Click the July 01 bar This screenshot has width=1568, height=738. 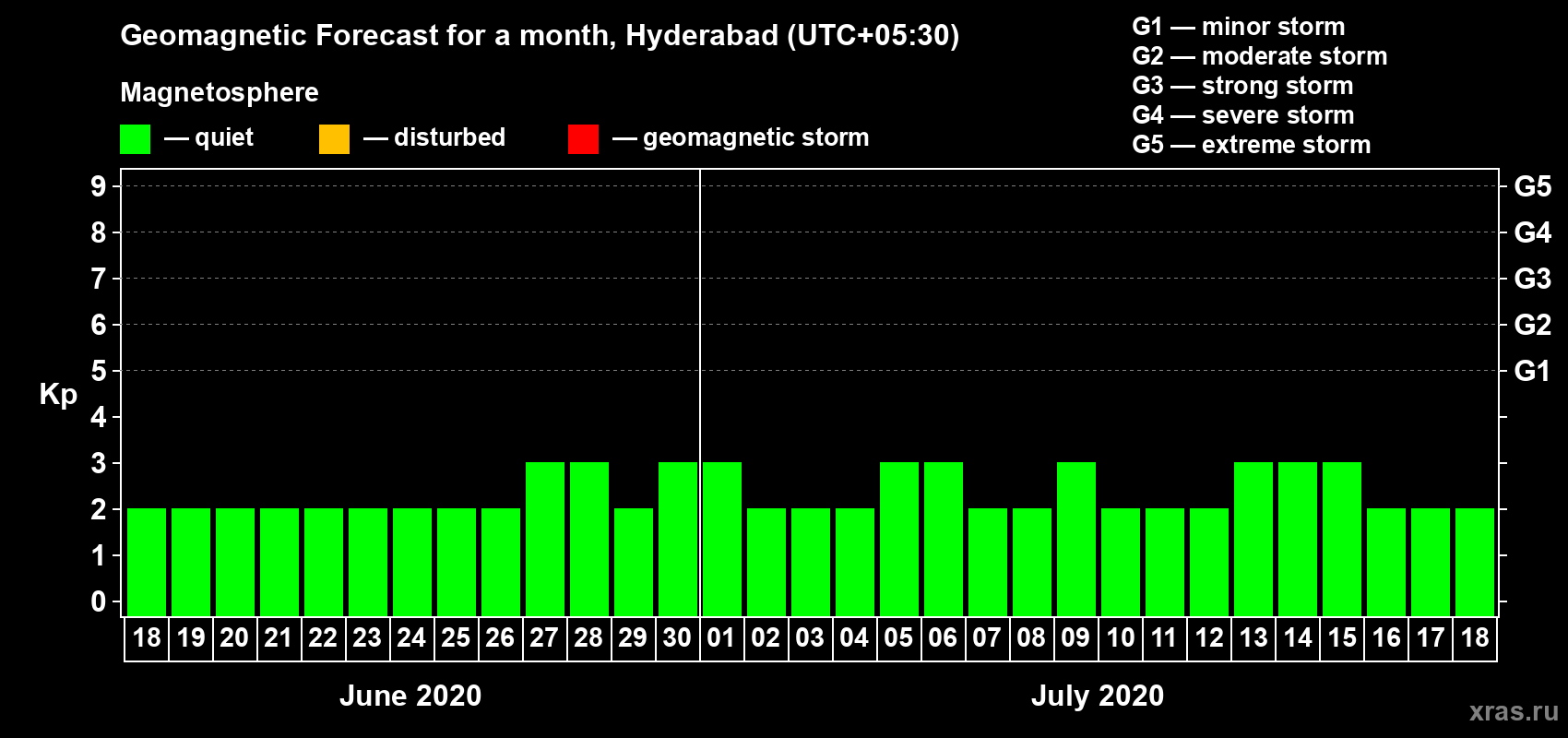point(722,539)
